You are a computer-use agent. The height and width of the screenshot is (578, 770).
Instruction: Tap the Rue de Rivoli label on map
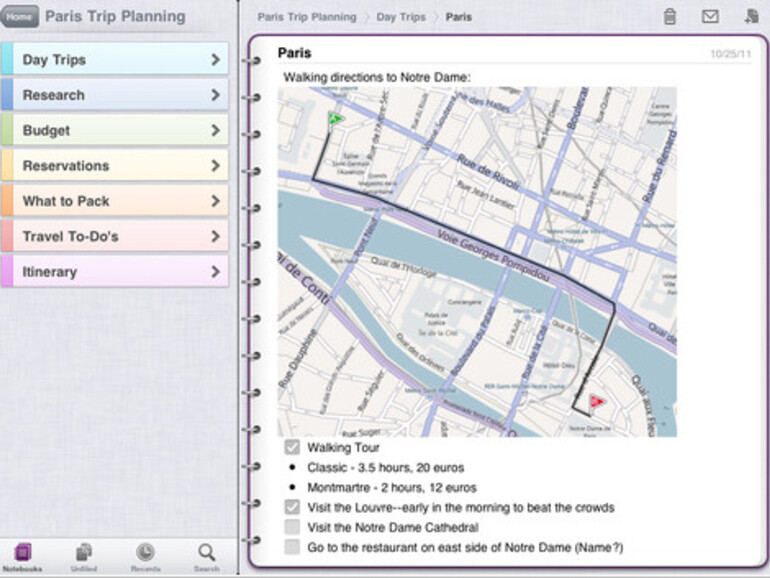[x=488, y=172]
